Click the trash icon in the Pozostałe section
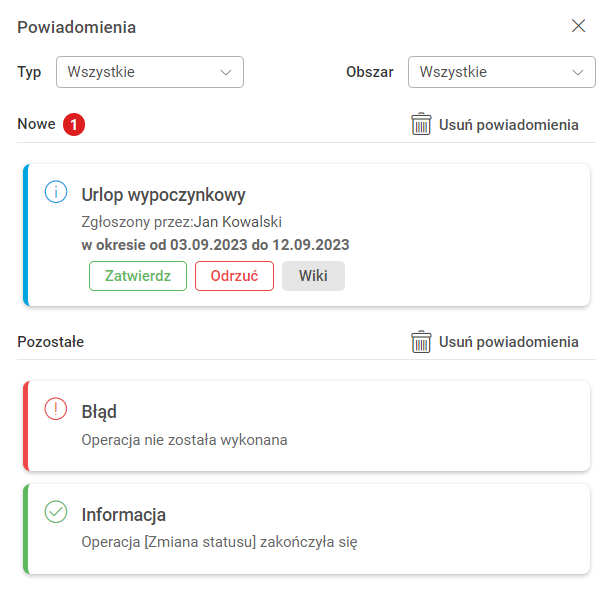602x609 pixels. [421, 342]
